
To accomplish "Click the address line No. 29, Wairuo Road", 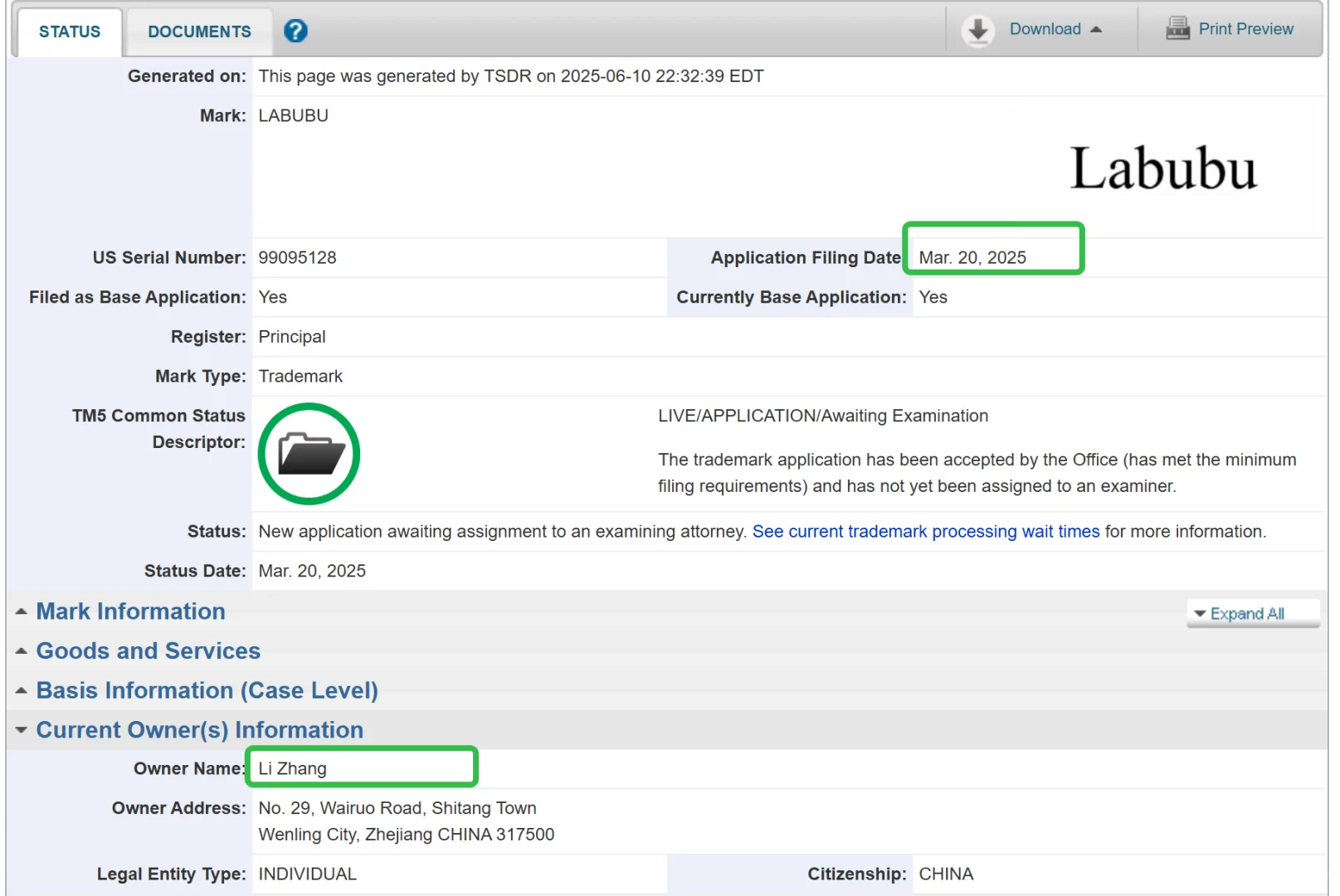I will click(397, 808).
